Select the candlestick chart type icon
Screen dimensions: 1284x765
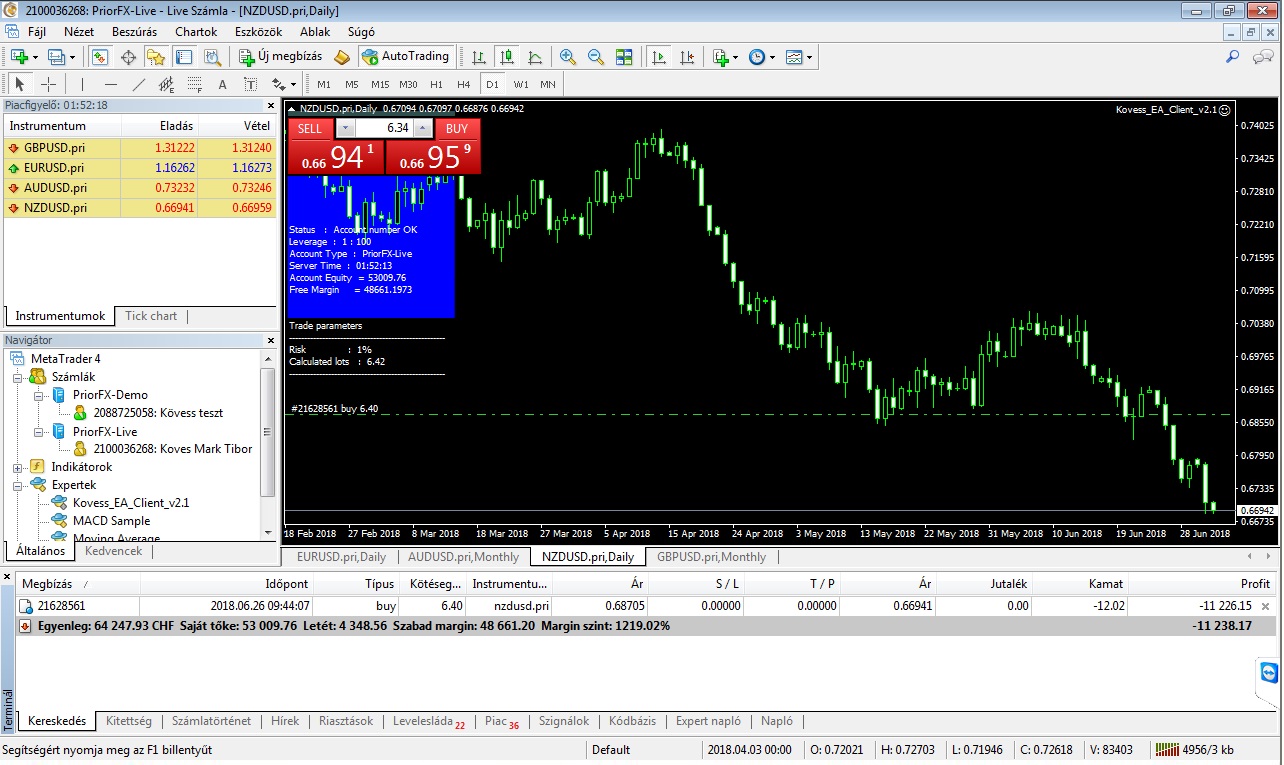507,57
